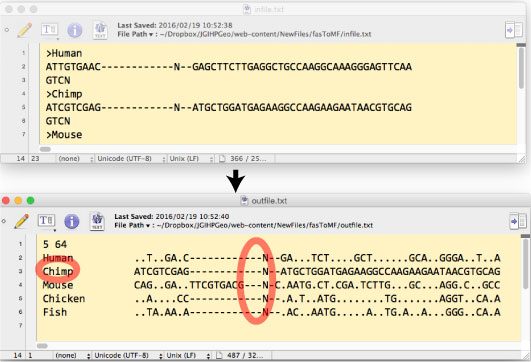Viewport: 531px width, 362px height.
Task: Open the (none) language popup in outfile.txt status bar
Action: click(72, 355)
